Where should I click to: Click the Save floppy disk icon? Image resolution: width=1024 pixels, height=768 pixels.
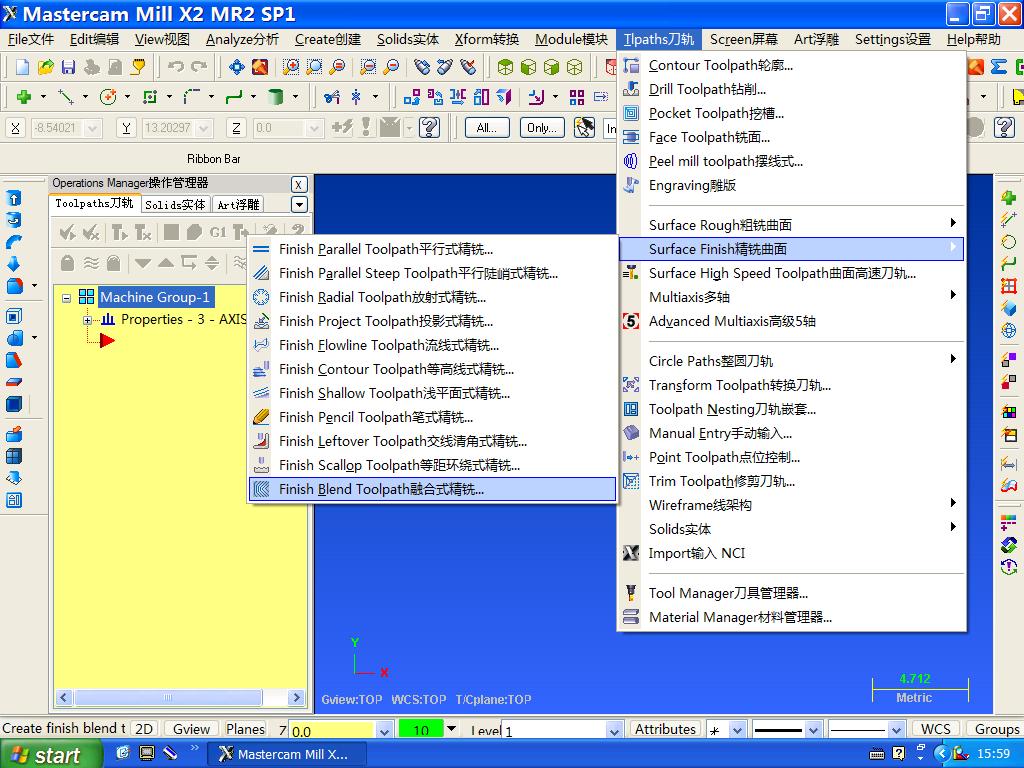pos(68,67)
